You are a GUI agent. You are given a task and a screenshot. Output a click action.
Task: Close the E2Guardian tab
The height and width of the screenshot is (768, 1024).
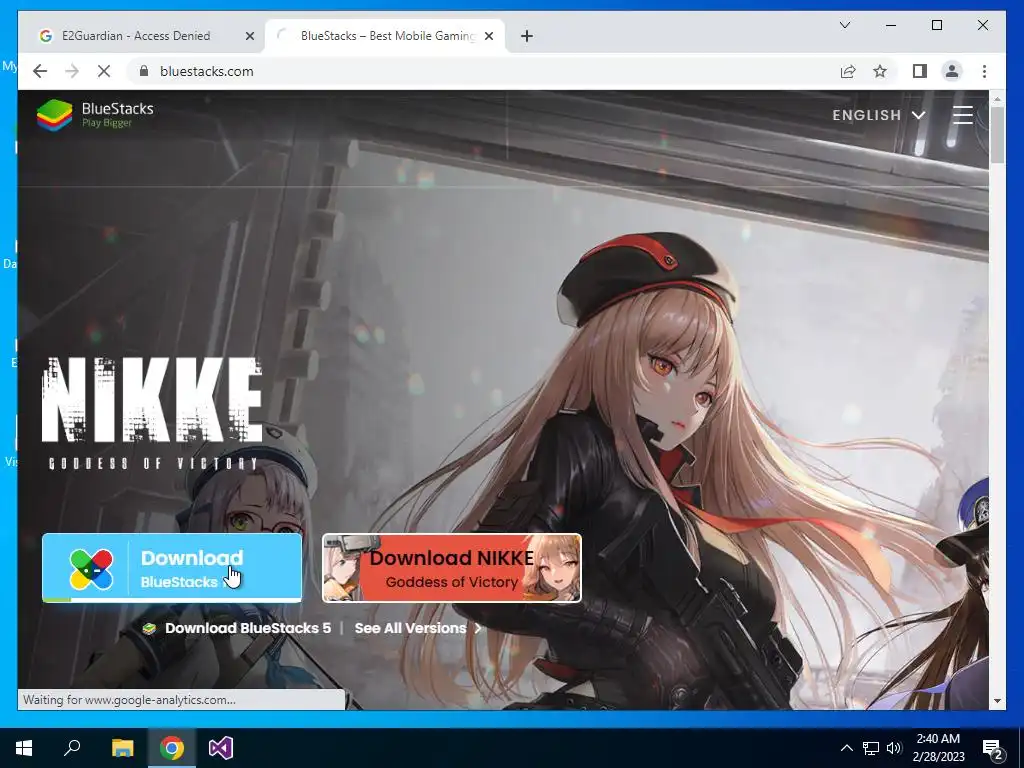coord(249,36)
